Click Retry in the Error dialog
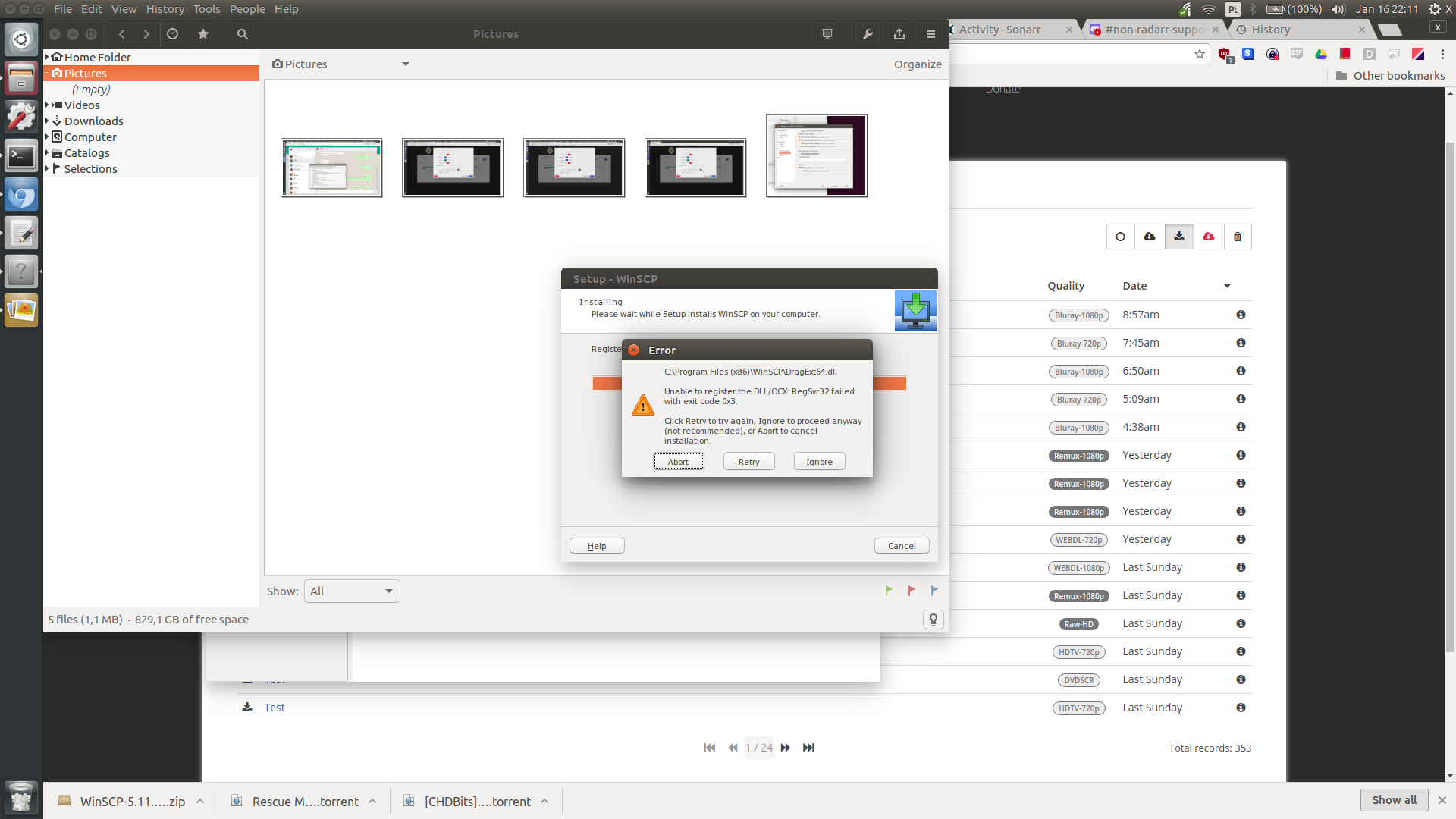The width and height of the screenshot is (1456, 819). [748, 462]
